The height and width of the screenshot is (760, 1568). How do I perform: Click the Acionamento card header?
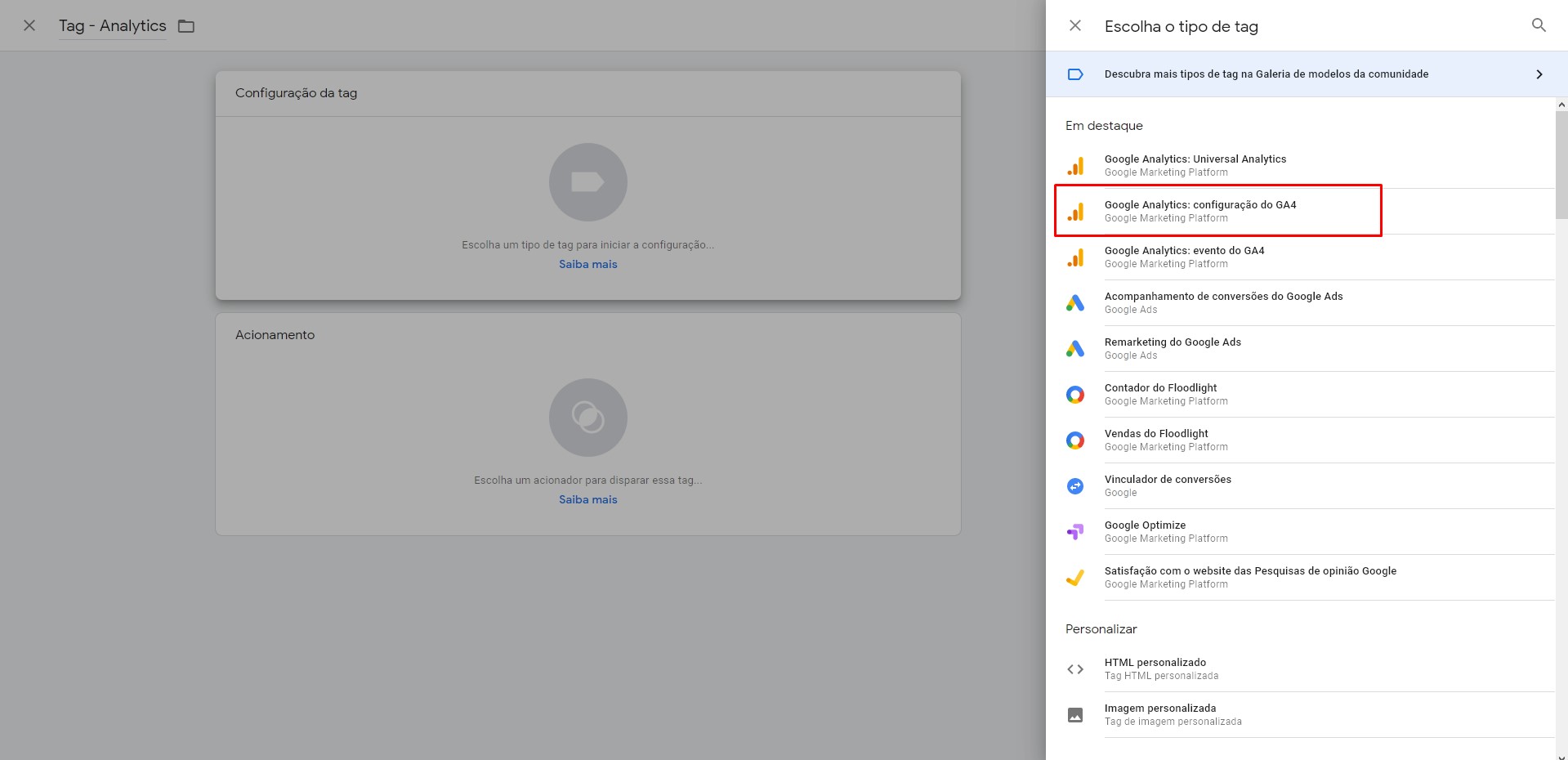coord(275,335)
